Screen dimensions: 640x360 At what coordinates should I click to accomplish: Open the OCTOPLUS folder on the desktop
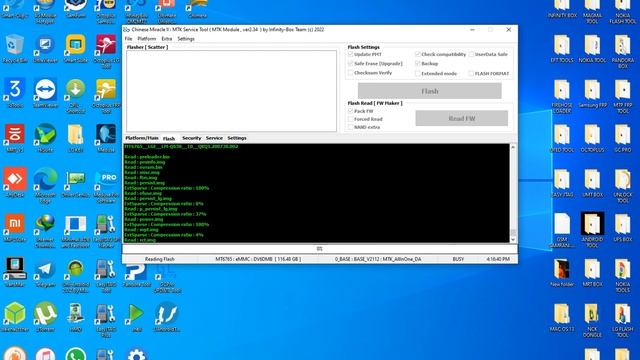click(592, 138)
